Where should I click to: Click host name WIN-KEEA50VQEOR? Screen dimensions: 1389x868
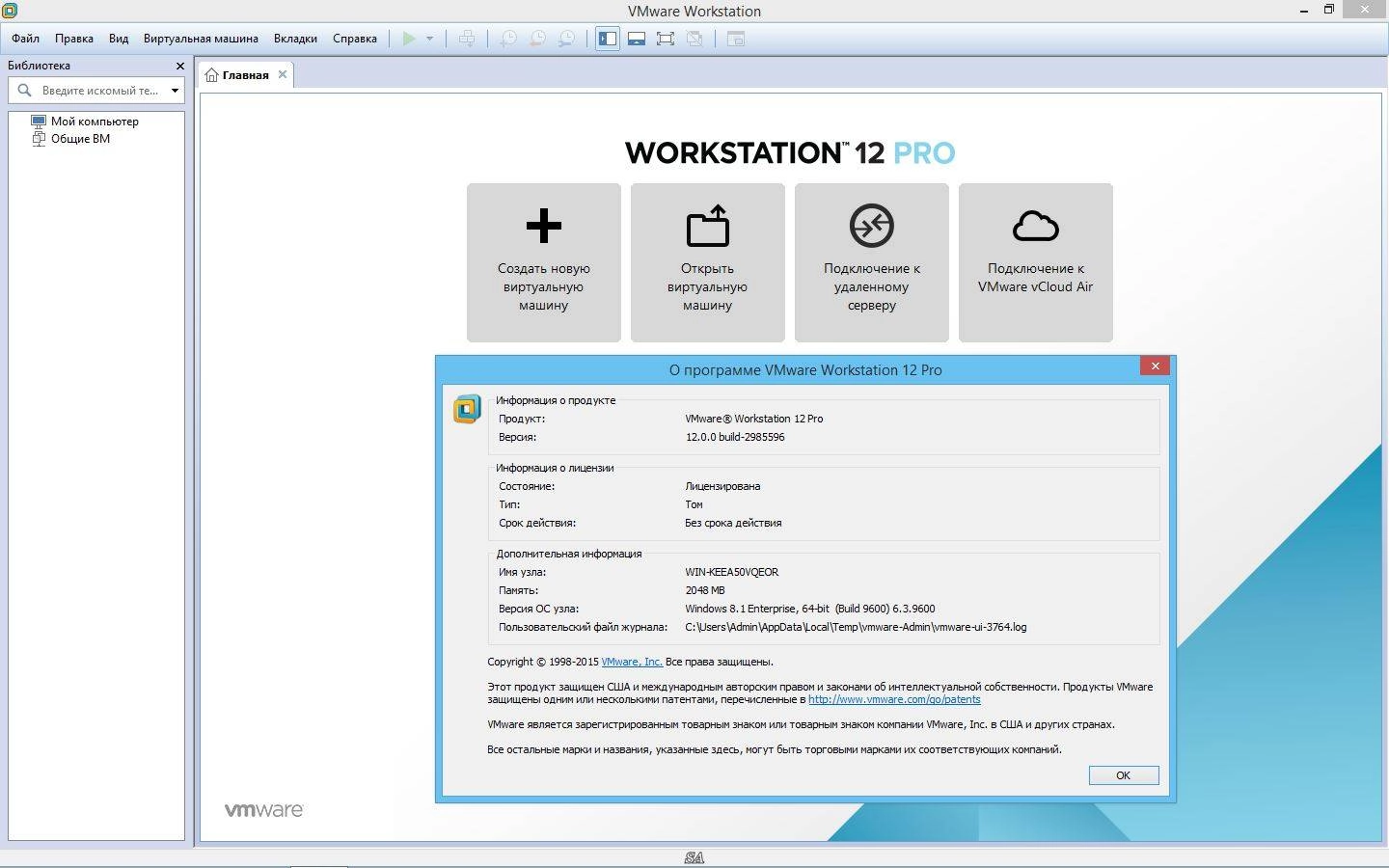732,572
